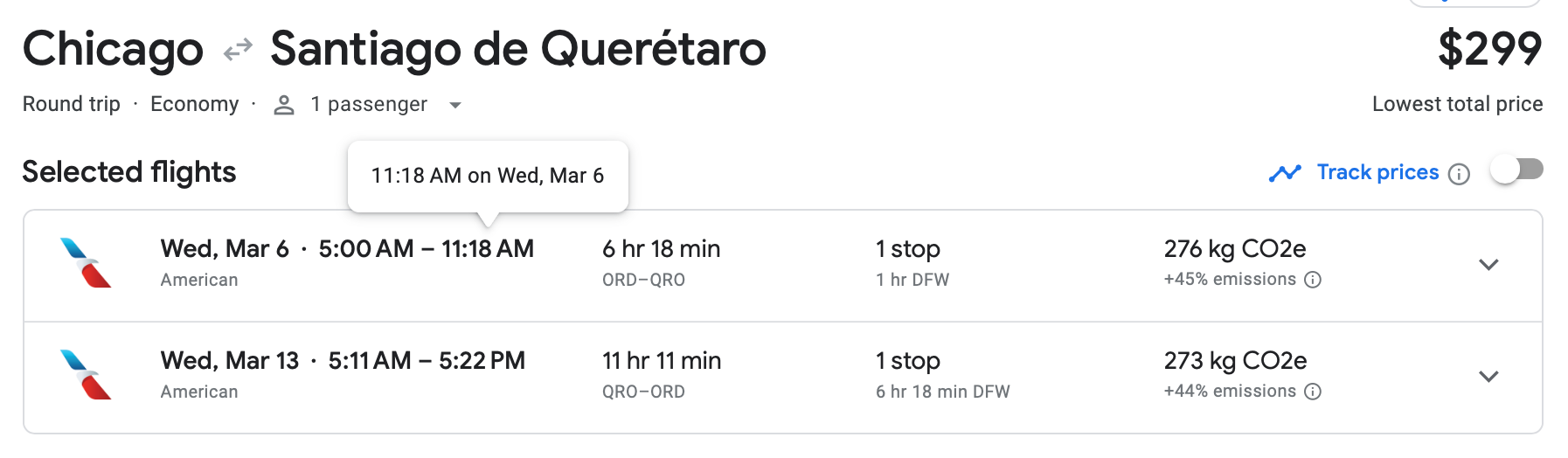This screenshot has width=1568, height=458.
Task: Click the passenger person icon
Action: pos(283,105)
